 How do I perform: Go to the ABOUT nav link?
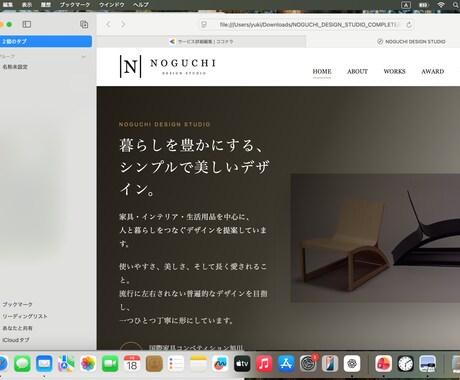357,71
